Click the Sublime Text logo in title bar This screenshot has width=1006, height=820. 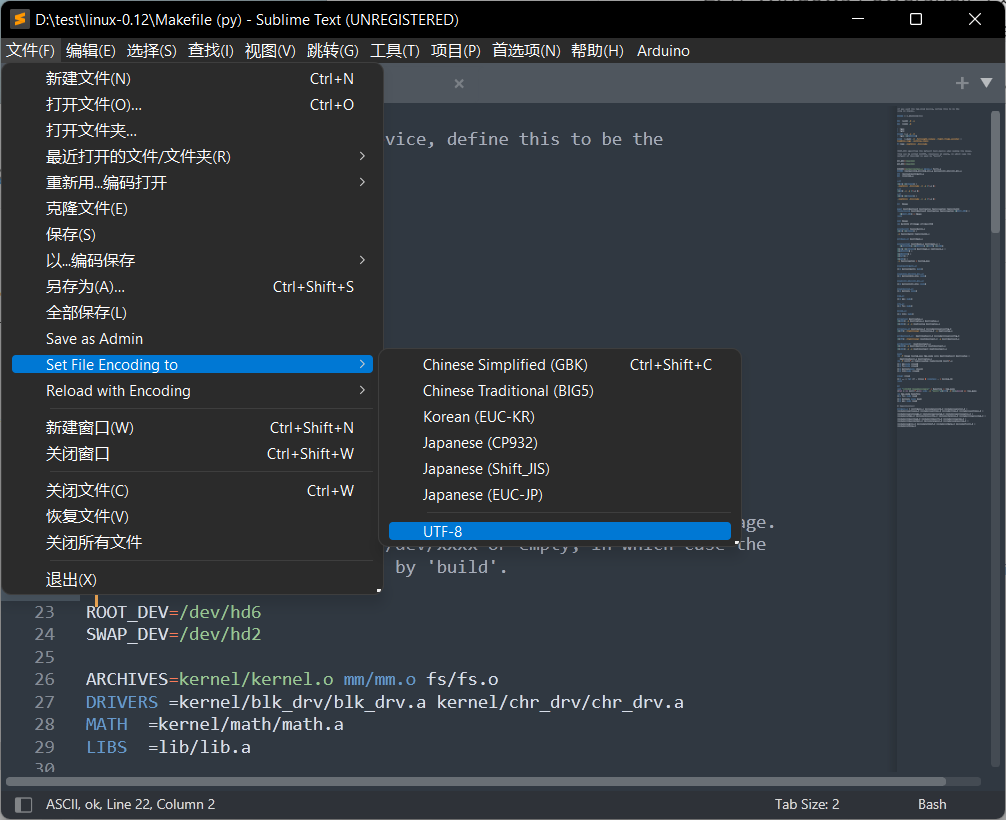[20, 19]
